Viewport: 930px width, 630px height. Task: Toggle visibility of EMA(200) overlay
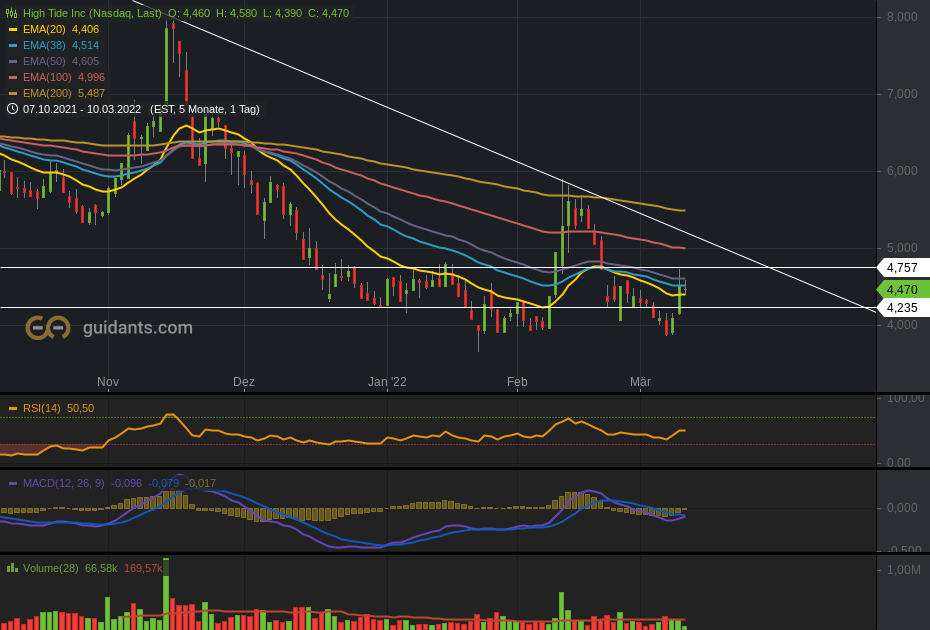12,92
